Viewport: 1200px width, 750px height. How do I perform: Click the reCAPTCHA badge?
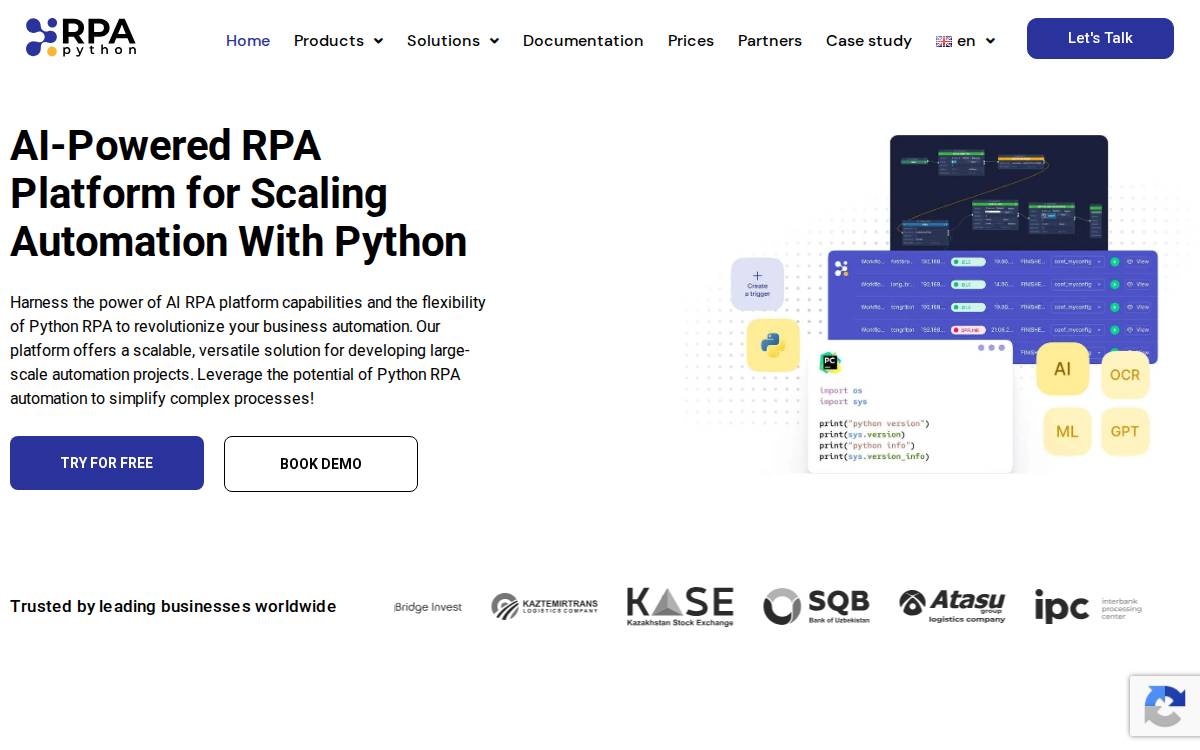pos(1165,706)
